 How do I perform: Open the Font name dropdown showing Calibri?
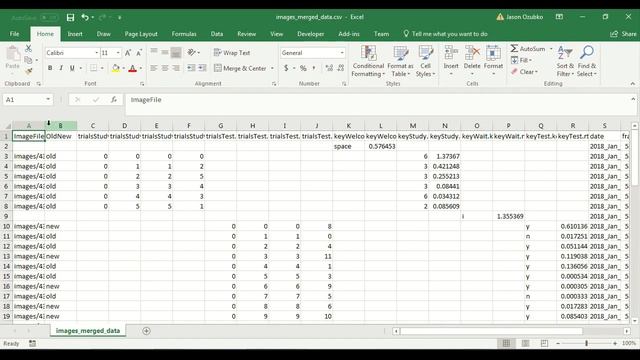[97, 53]
